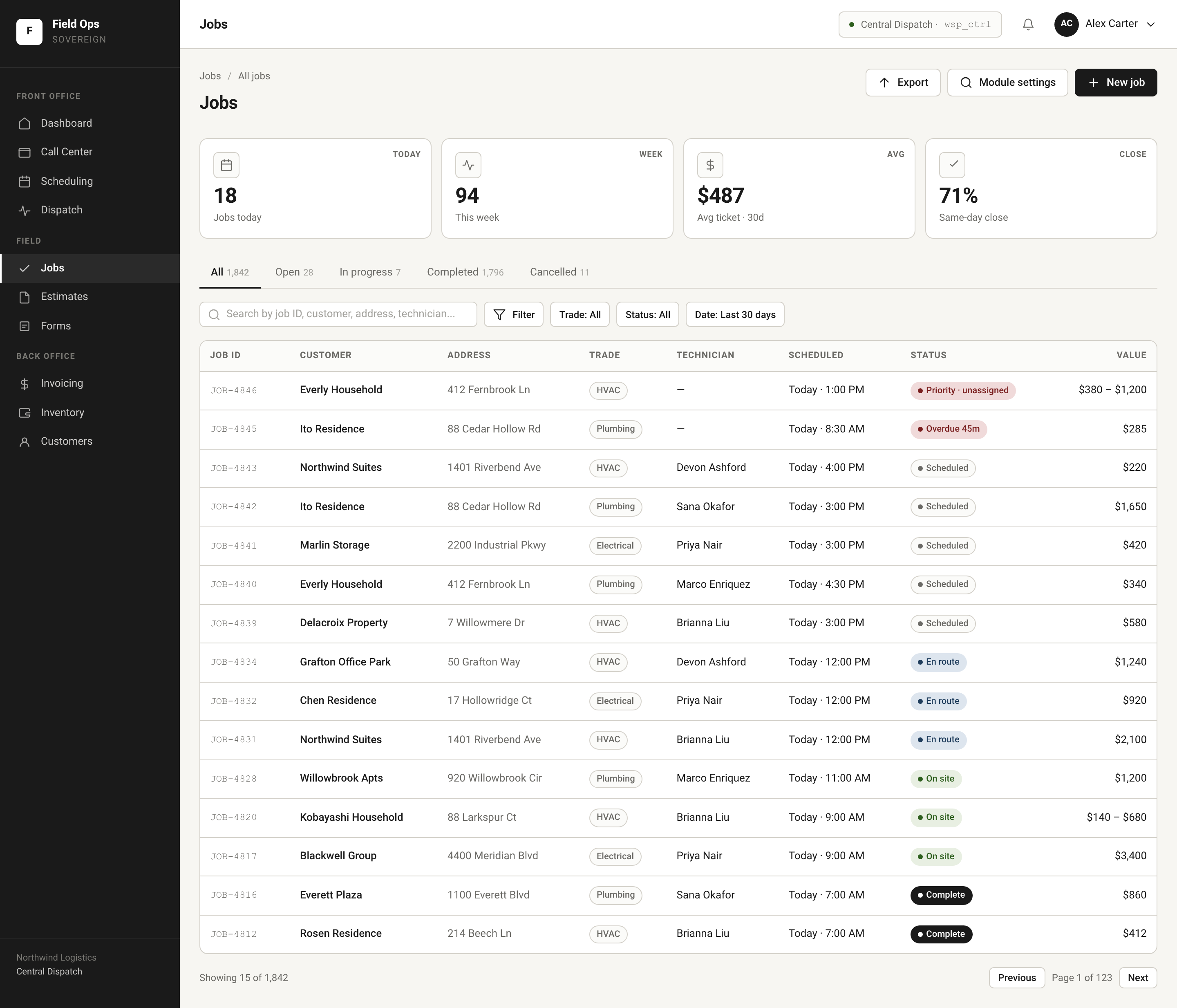Click Sana Okafor on JOB-4842 row

coord(705,506)
